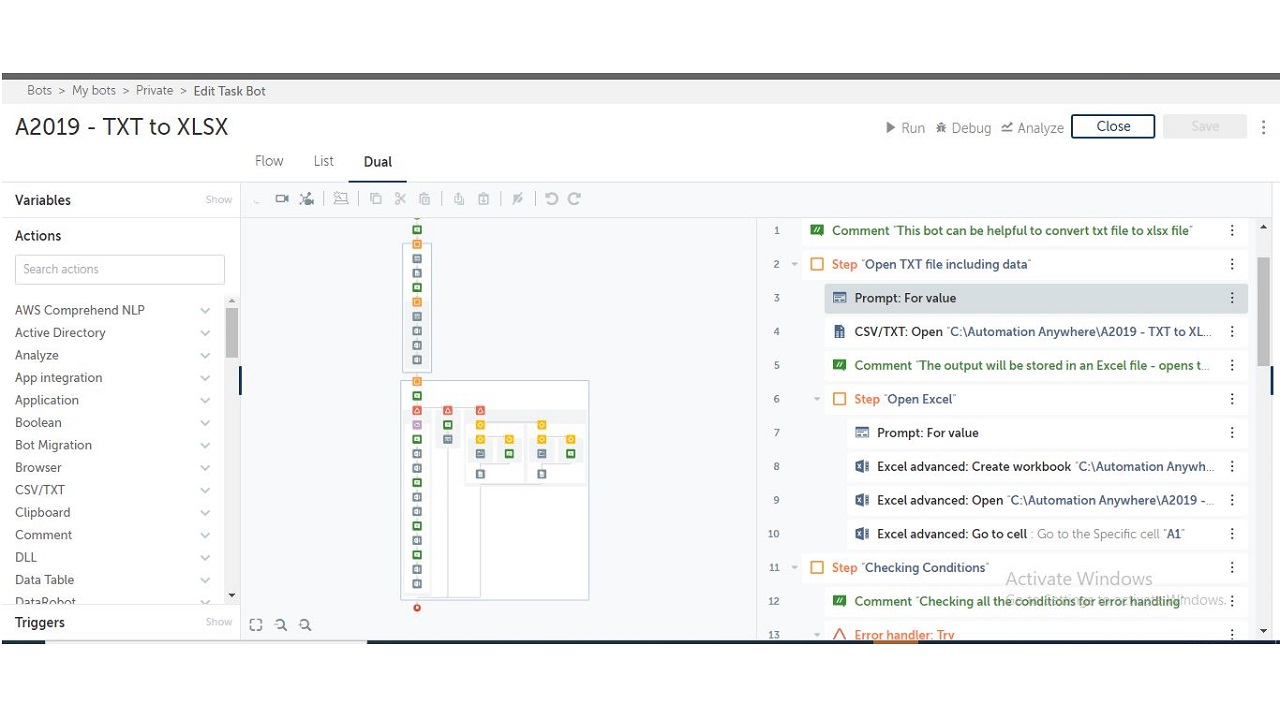Open options menu for CSV/TXT: Open line
The image size is (1280, 720).
(x=1232, y=332)
